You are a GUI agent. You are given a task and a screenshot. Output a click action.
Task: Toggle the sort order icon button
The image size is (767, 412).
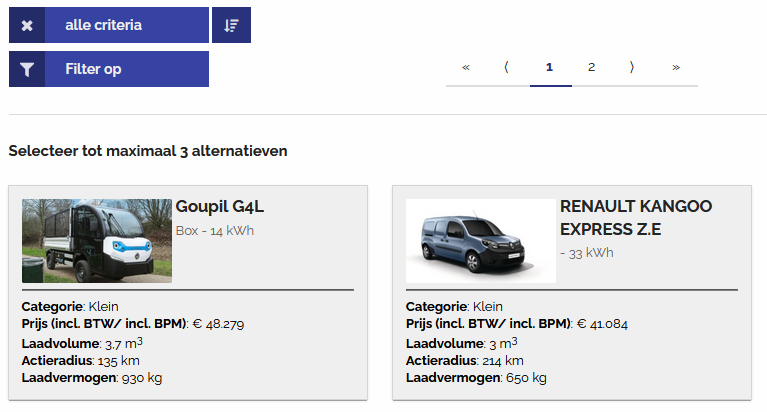point(231,25)
